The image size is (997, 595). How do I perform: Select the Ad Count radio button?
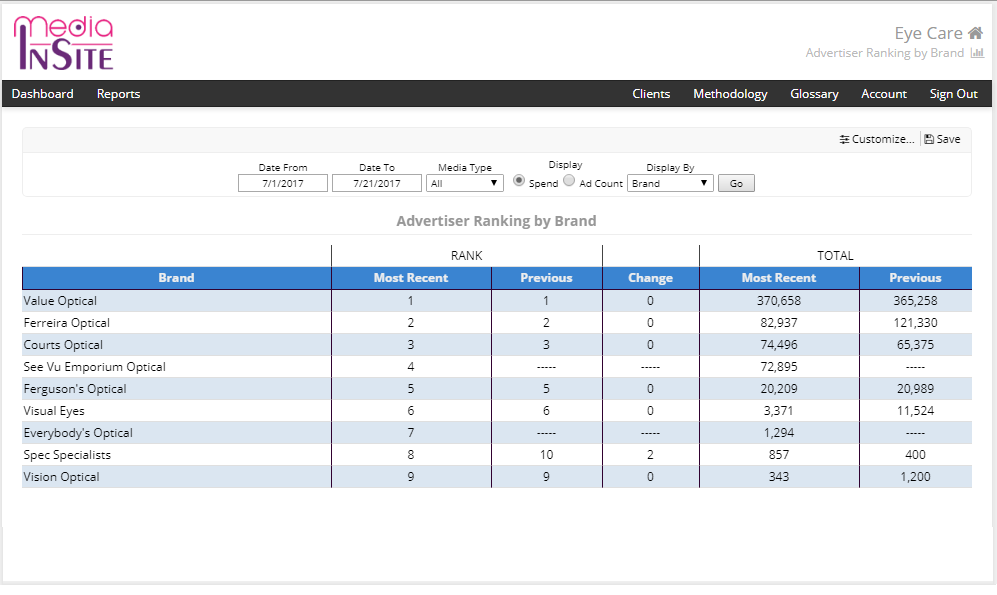[569, 181]
